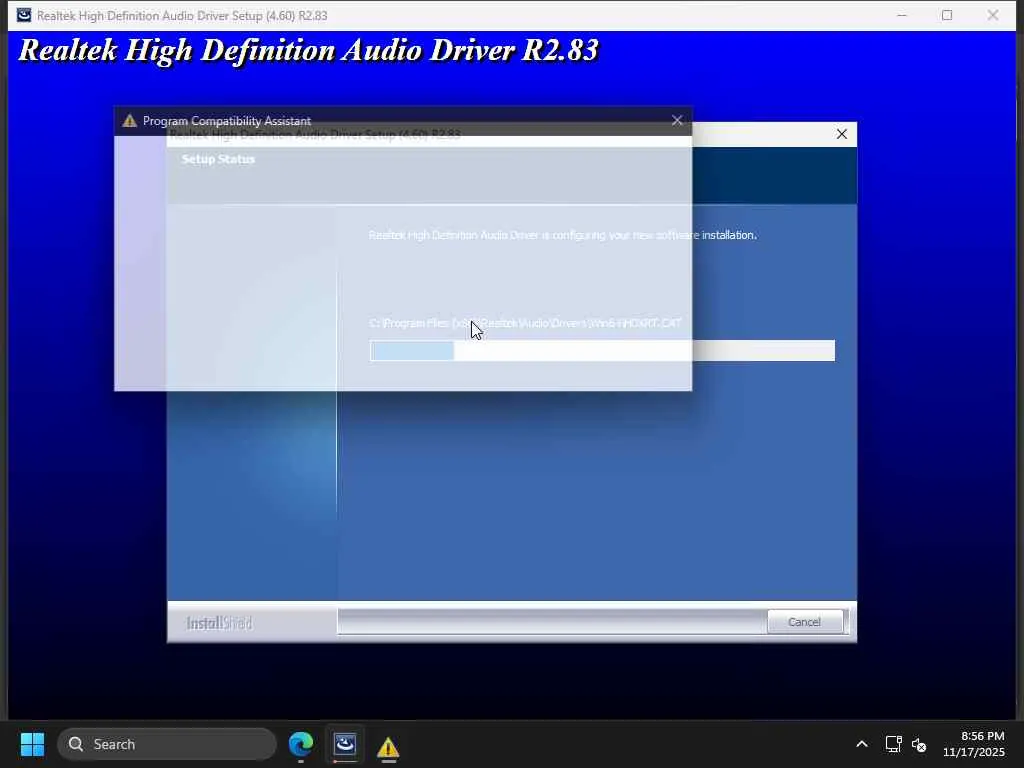The width and height of the screenshot is (1024, 768).
Task: Select Realtek setup icon in taskbar
Action: tap(345, 744)
